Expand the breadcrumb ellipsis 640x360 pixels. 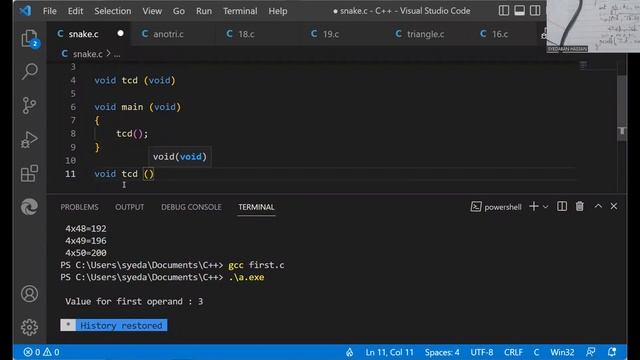[117, 54]
